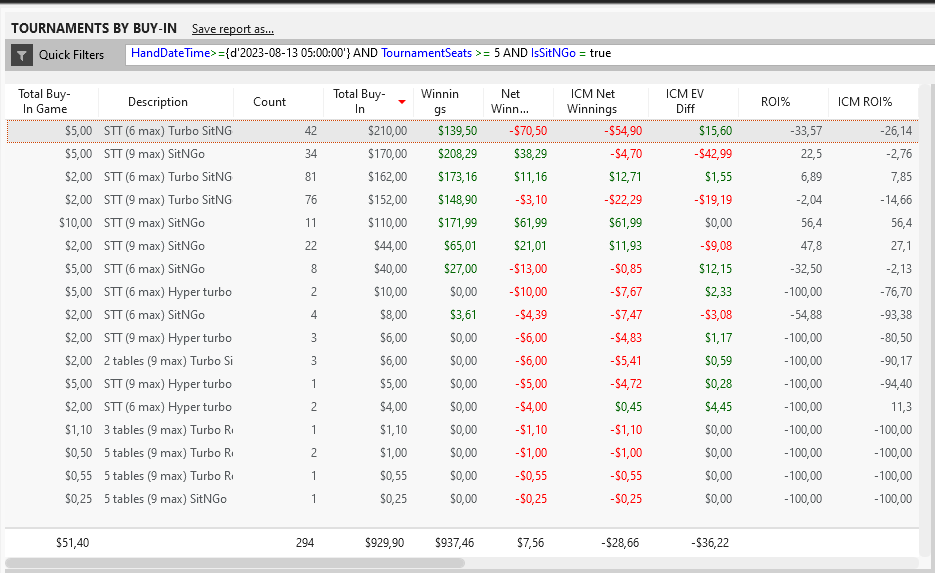Click the Total Buy-In value $170,00
This screenshot has width=935, height=573.
[x=388, y=154]
